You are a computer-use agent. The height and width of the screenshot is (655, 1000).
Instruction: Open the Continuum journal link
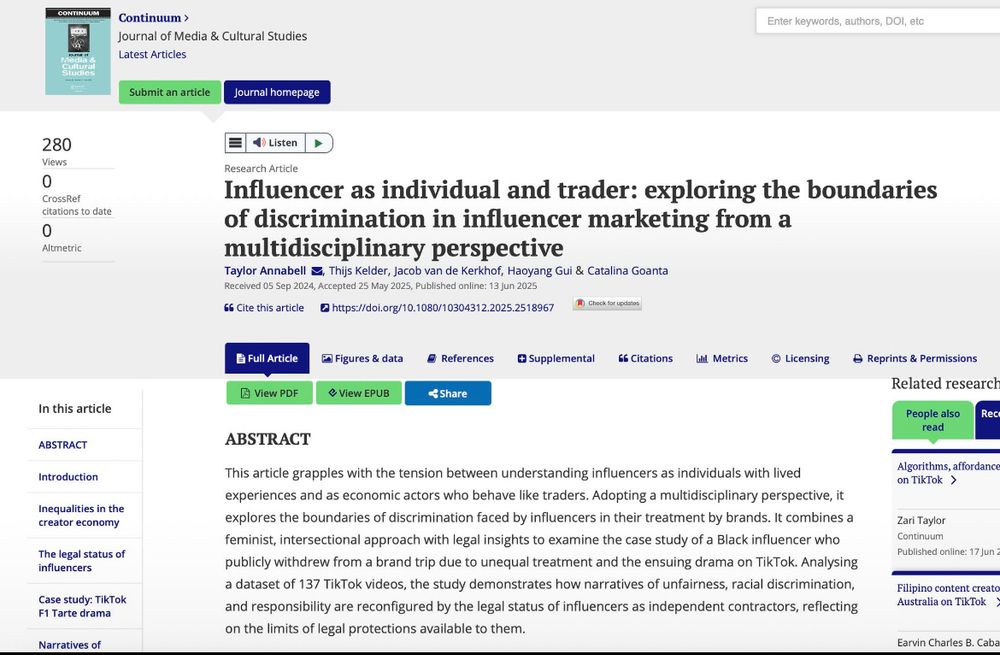[x=153, y=18]
